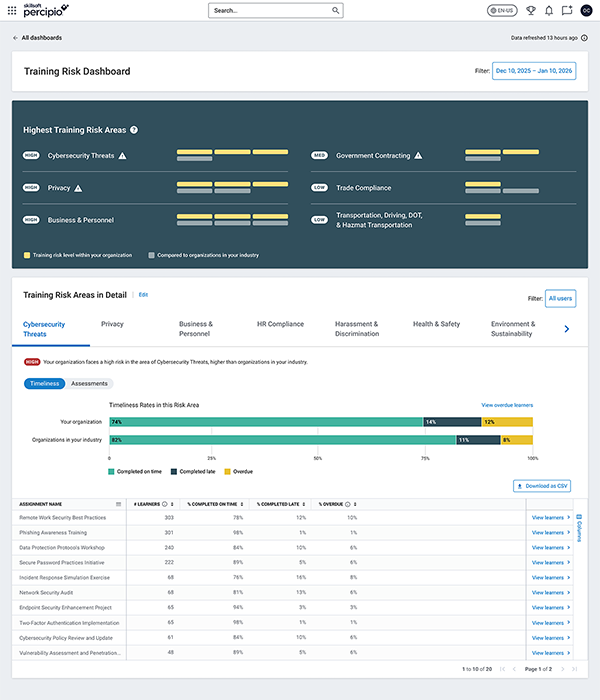
Task: Switch to the Assessments toggle pill
Action: (89, 383)
